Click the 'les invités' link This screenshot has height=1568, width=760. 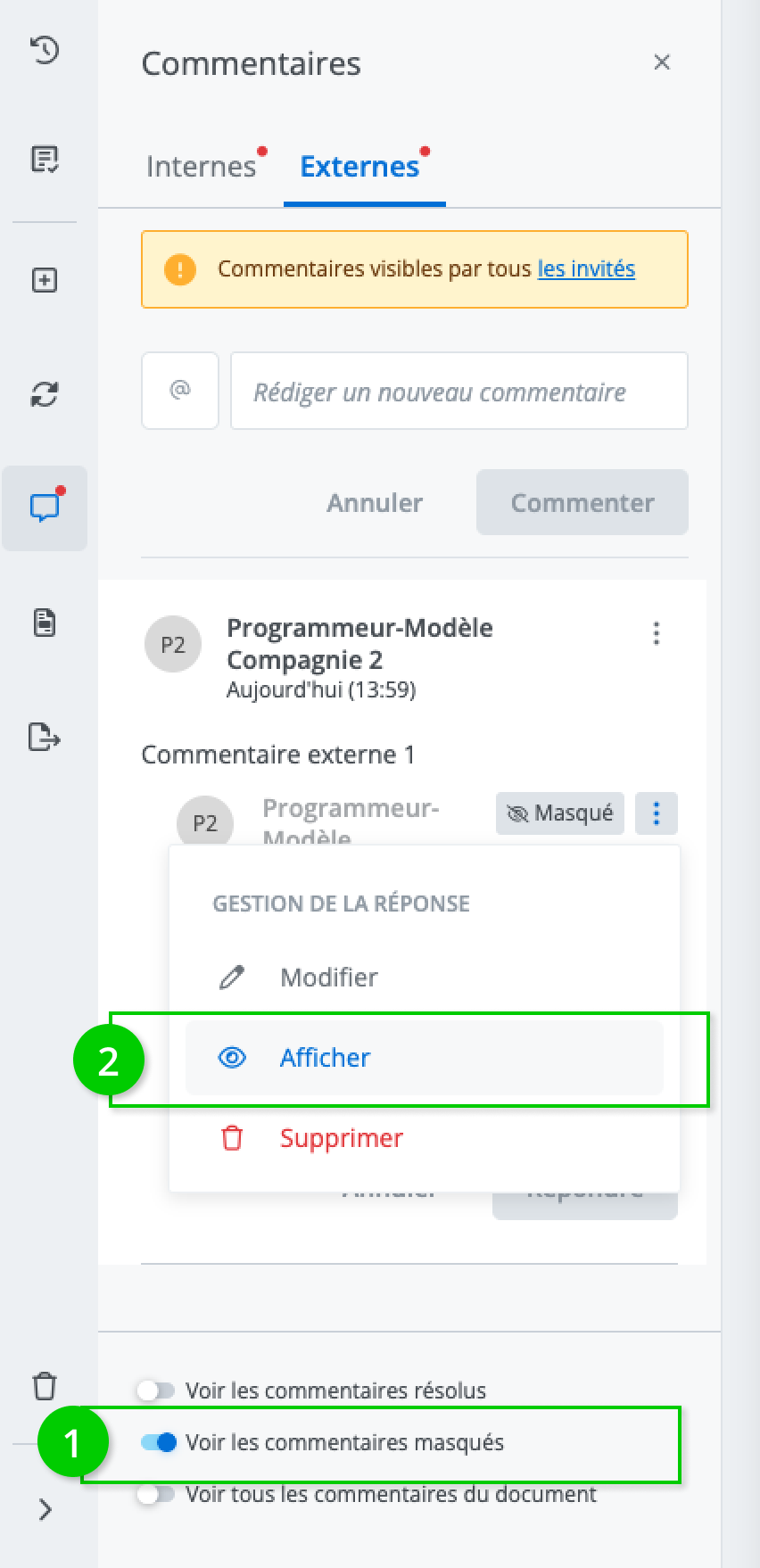pos(586,268)
